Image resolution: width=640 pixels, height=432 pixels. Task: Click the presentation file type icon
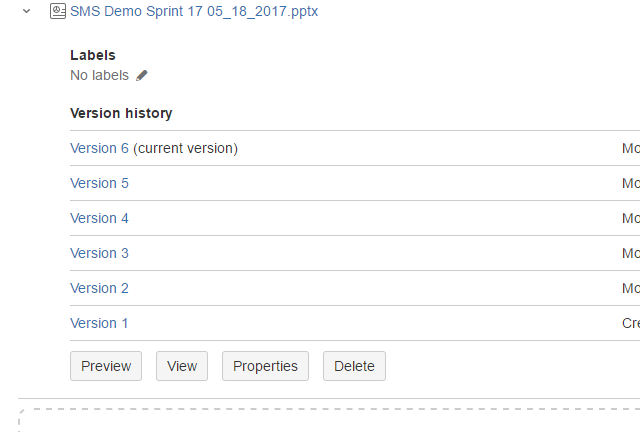pyautogui.click(x=58, y=11)
